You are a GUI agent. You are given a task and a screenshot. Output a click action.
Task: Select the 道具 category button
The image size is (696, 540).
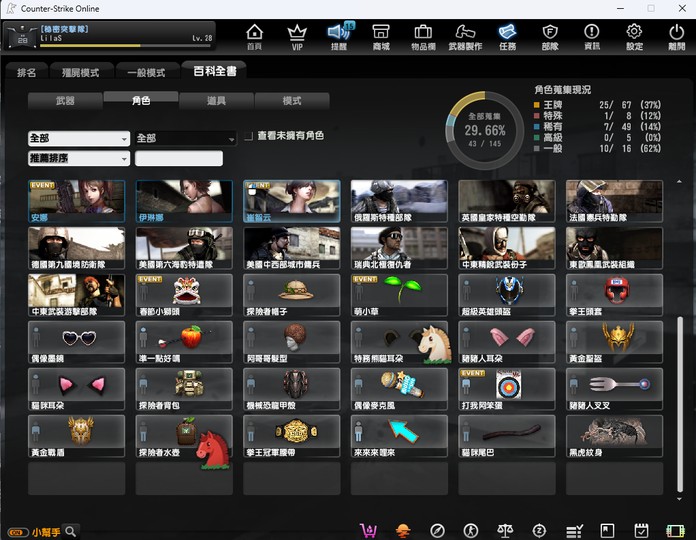(216, 101)
